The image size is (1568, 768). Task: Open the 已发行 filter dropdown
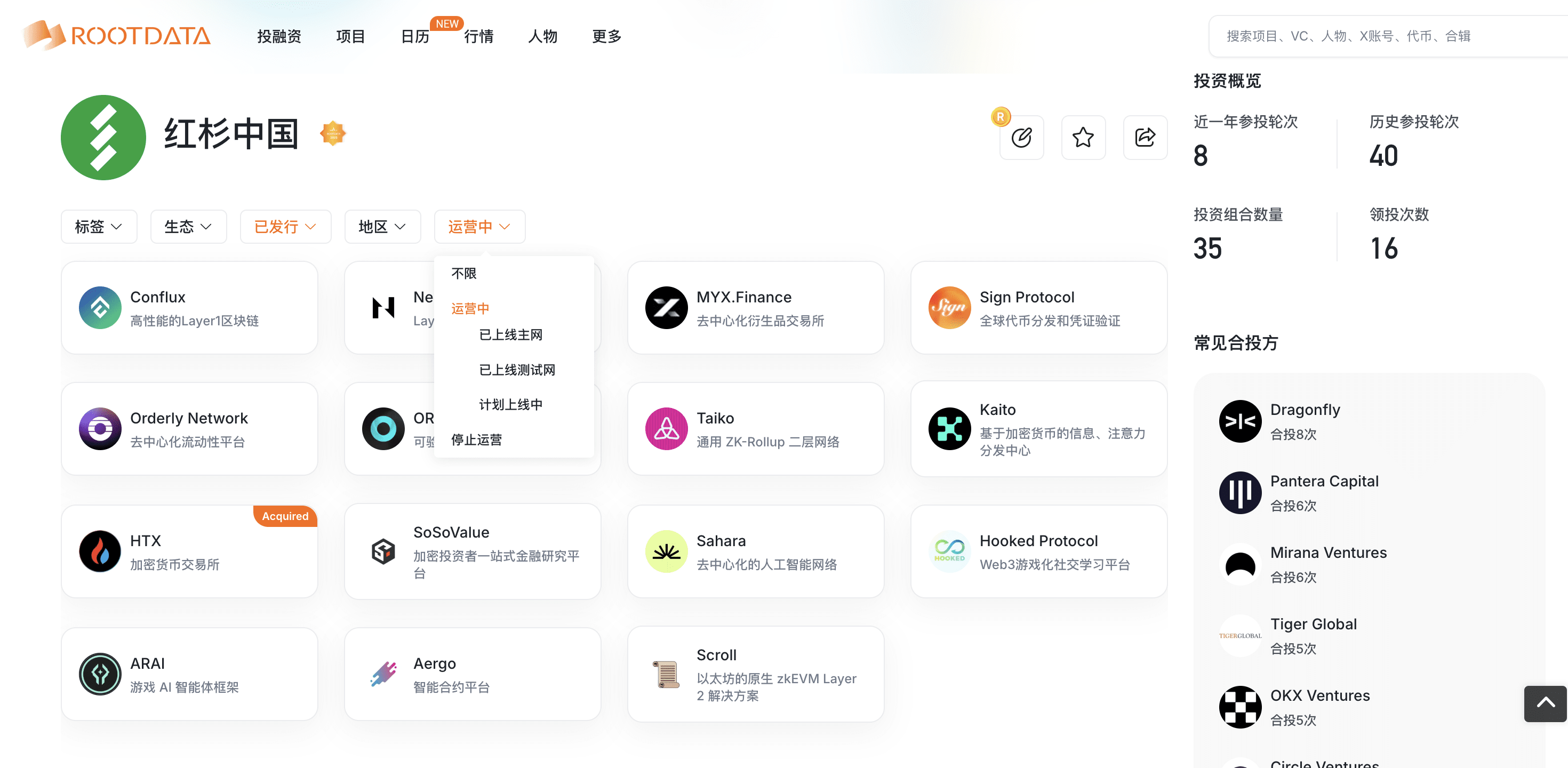tap(285, 227)
